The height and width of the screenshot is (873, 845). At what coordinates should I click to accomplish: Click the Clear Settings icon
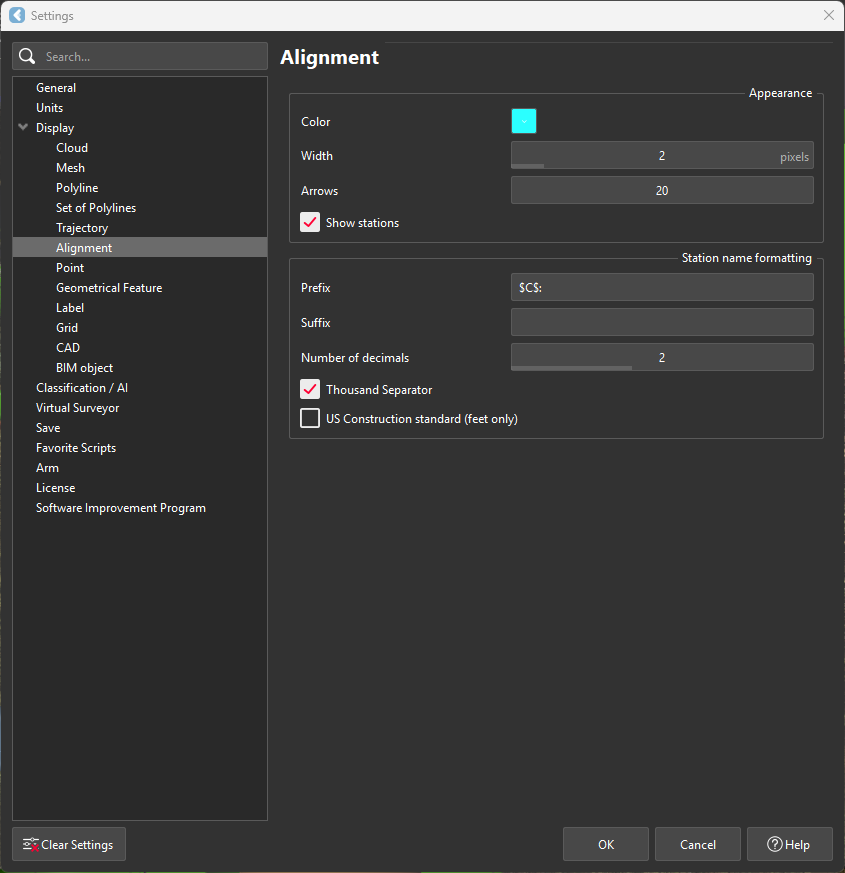tap(31, 845)
